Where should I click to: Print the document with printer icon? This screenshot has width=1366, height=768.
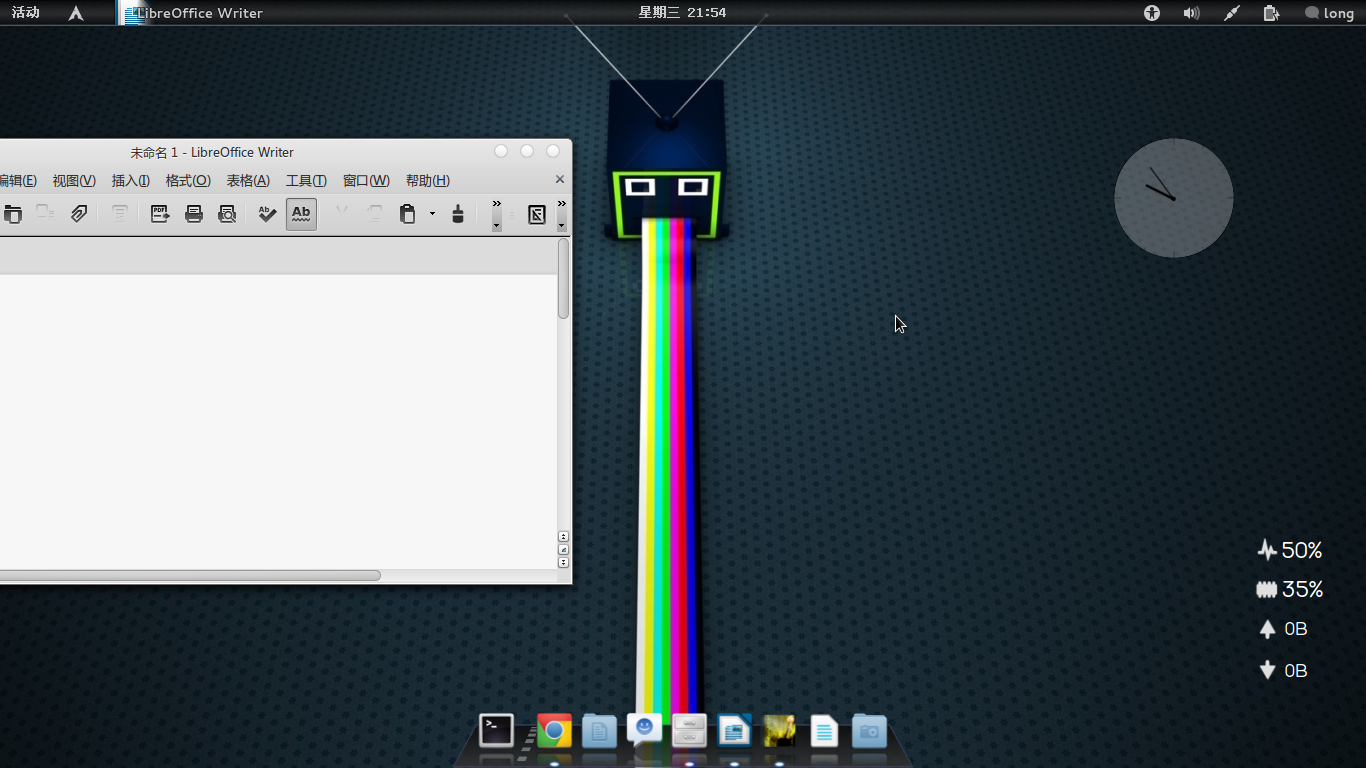(x=194, y=214)
